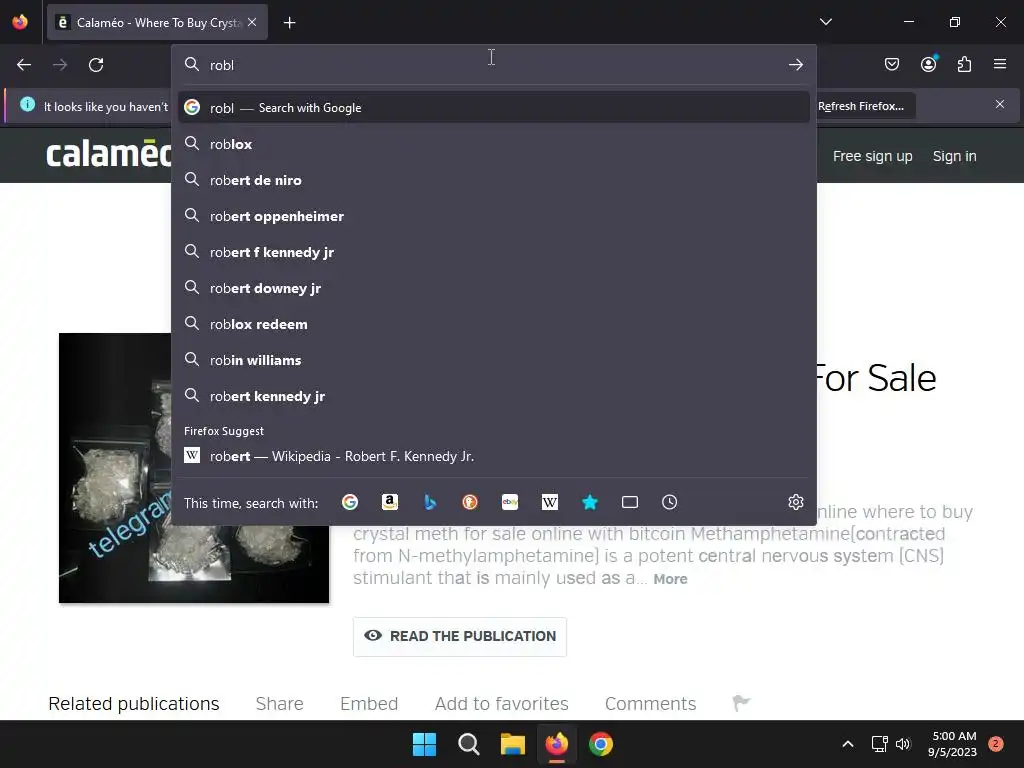Search this time with Google icon
The image size is (1024, 768).
pyautogui.click(x=350, y=502)
